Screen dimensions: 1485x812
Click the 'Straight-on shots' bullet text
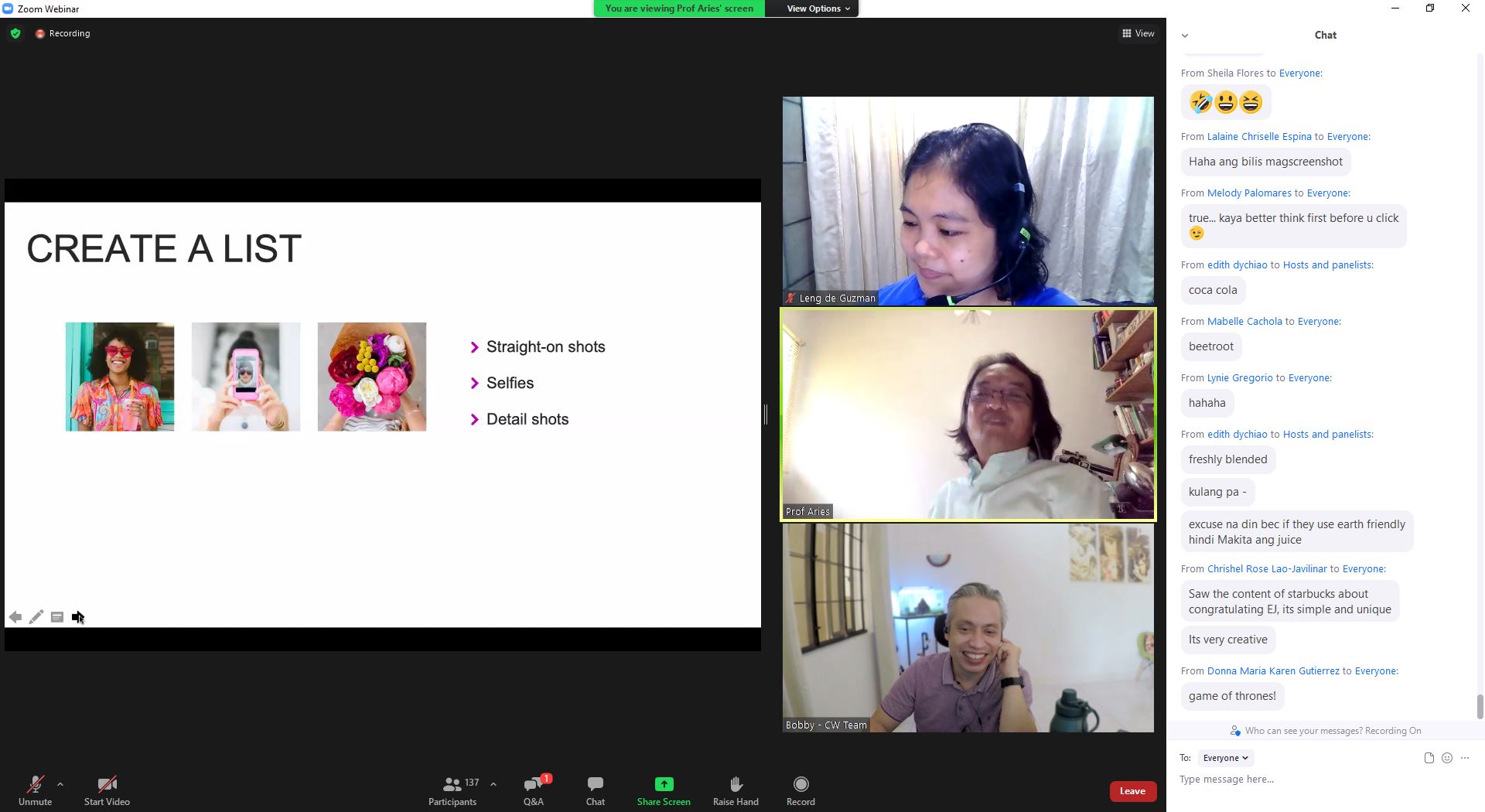coord(545,347)
